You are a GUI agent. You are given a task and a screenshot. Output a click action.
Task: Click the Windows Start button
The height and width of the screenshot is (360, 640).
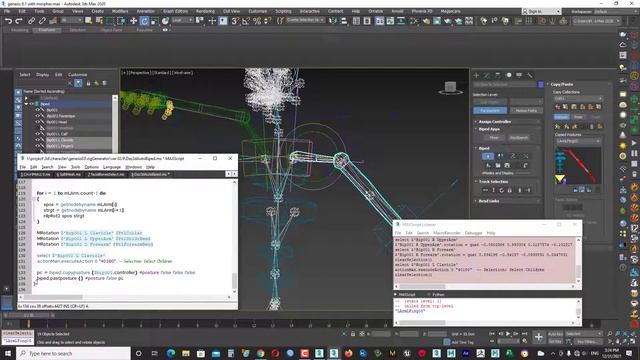pos(8,353)
